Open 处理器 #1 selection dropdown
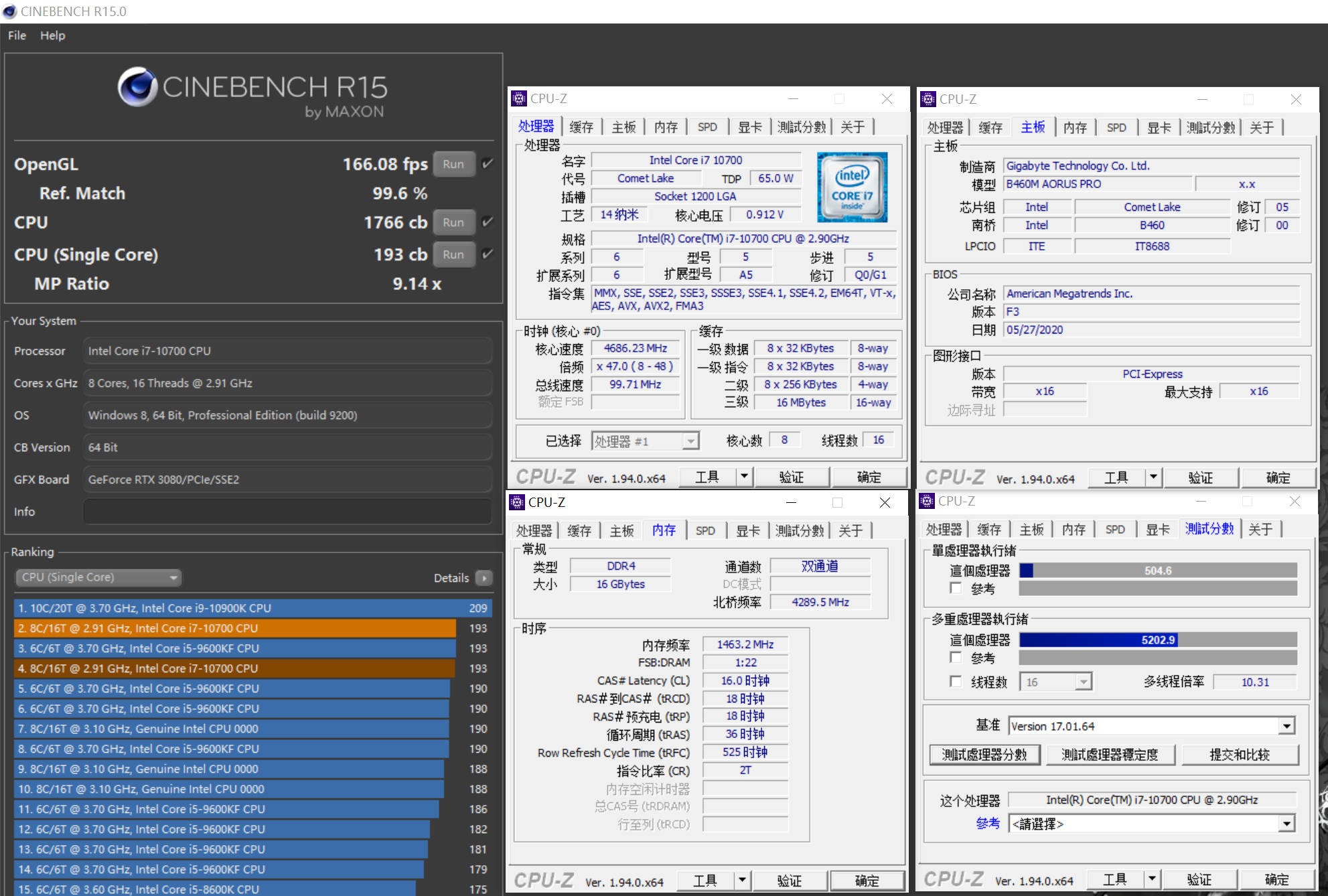This screenshot has height=896, width=1328. pos(646,441)
